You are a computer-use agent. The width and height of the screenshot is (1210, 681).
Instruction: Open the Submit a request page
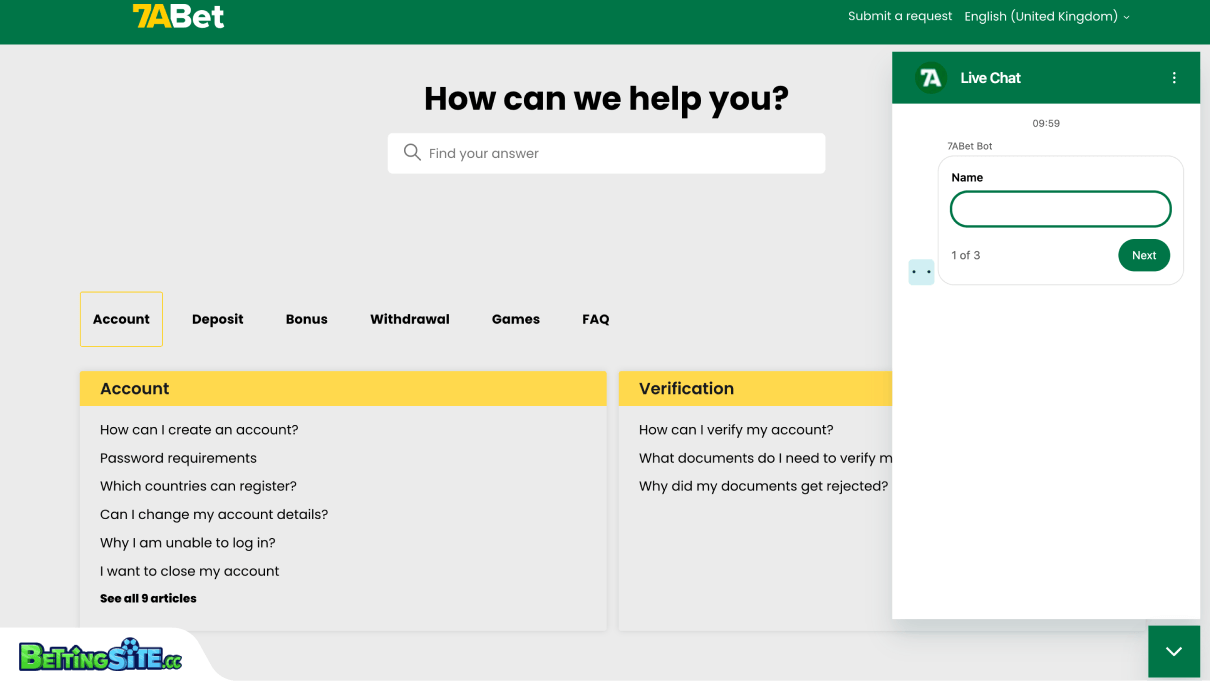pos(899,16)
